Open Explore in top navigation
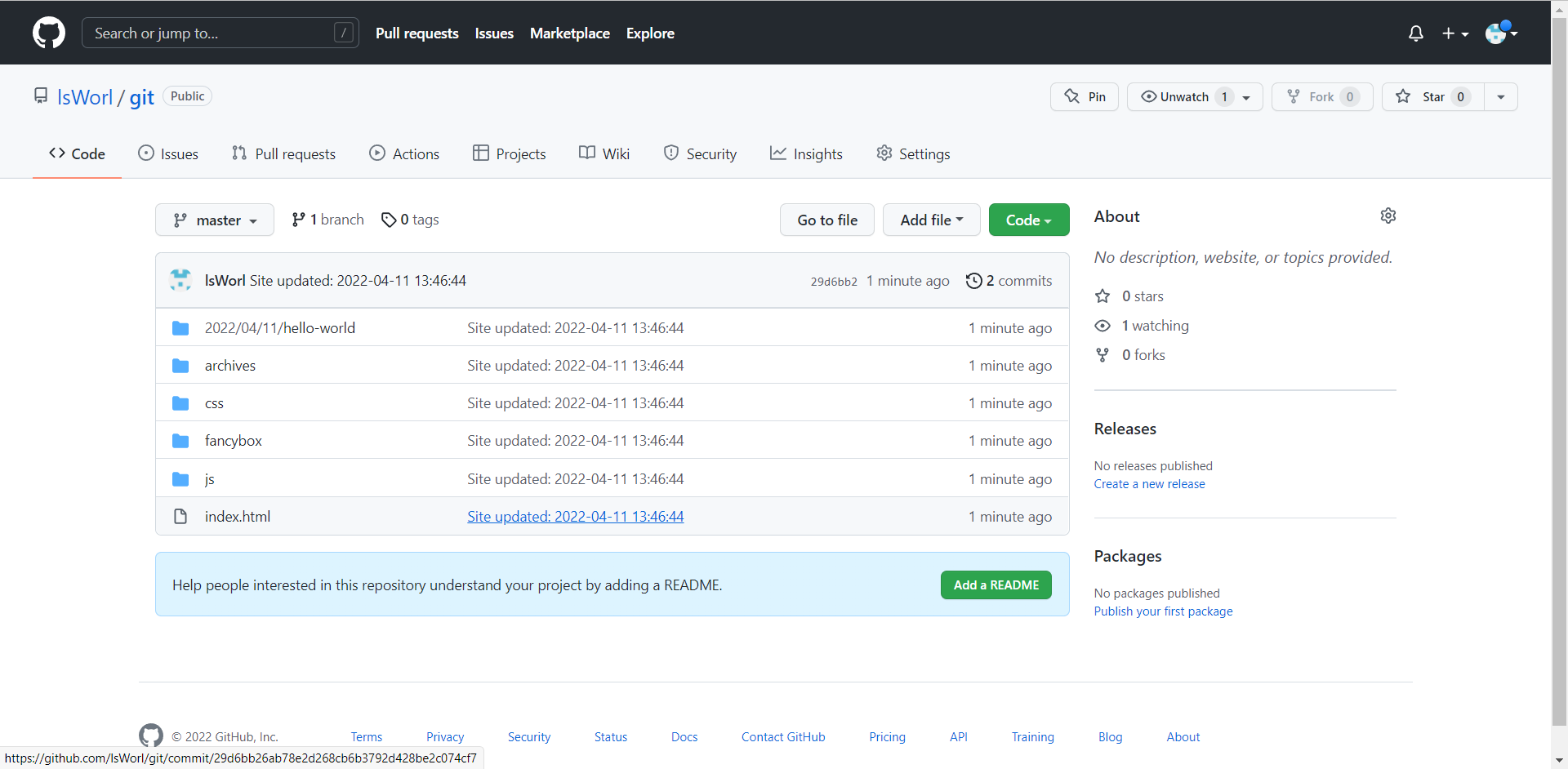The width and height of the screenshot is (1568, 769). [650, 33]
